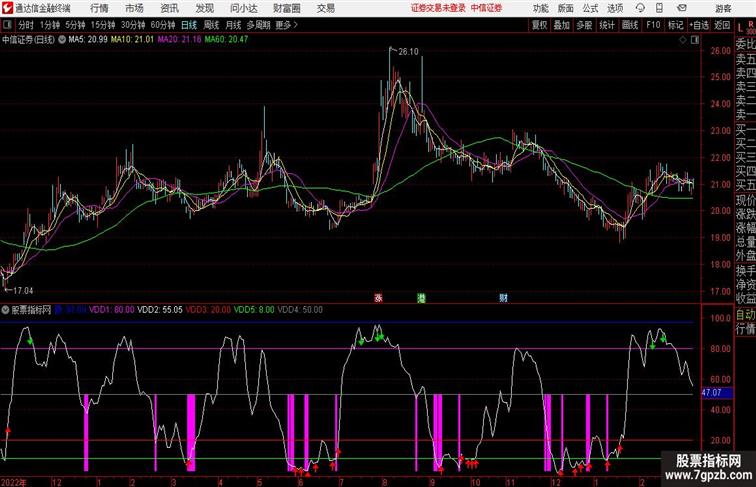Select the 月线 monthly tab

click(x=233, y=25)
